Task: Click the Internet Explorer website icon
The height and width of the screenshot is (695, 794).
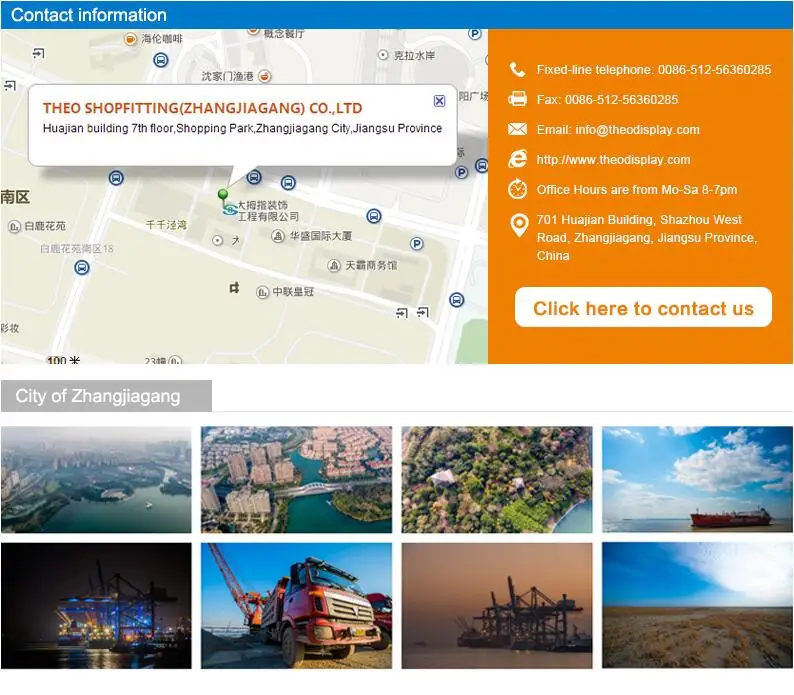Action: point(517,159)
